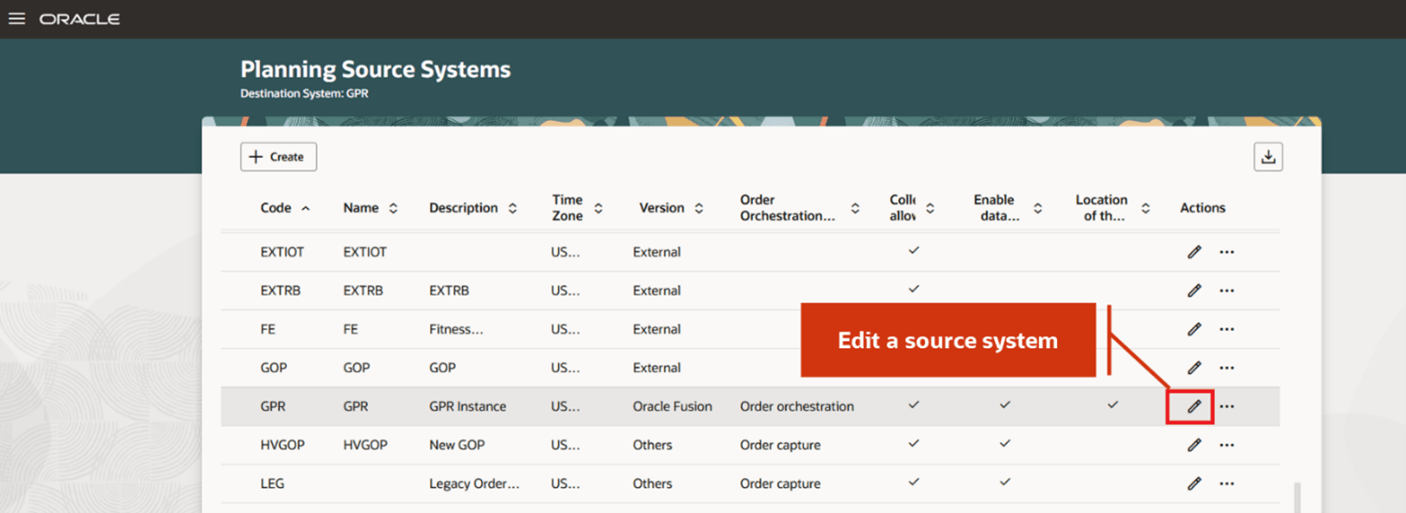The height and width of the screenshot is (513, 1406).
Task: Open more actions menu for LEG row
Action: pyautogui.click(x=1227, y=484)
